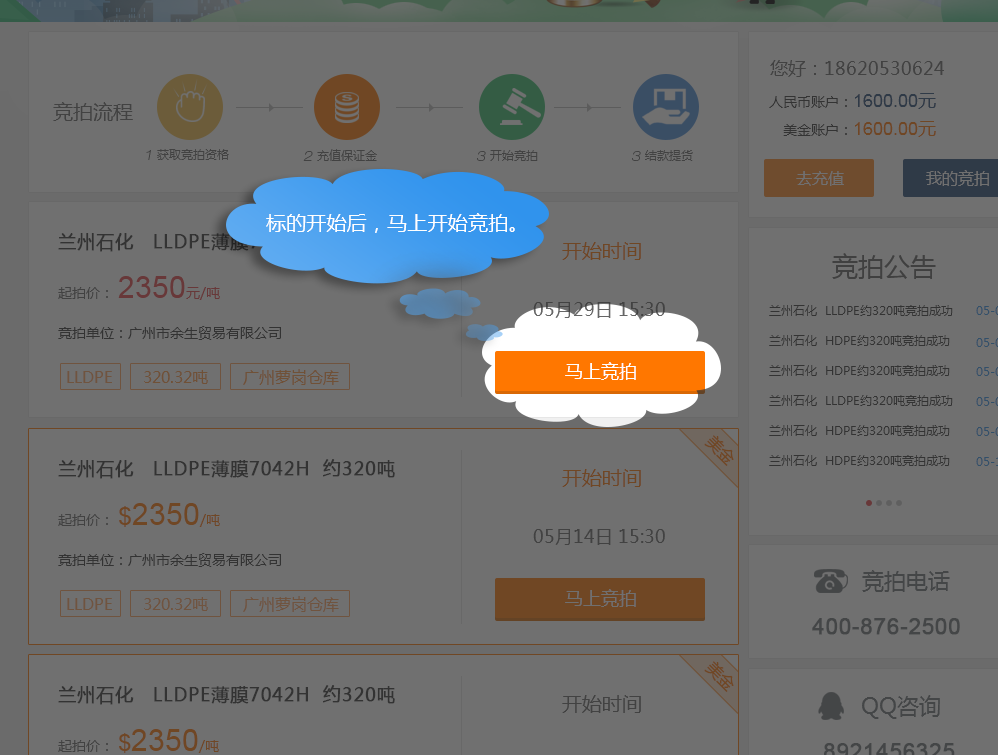Select the 广州萝岗仓库 tag in the second listing
The width and height of the screenshot is (998, 755).
290,603
